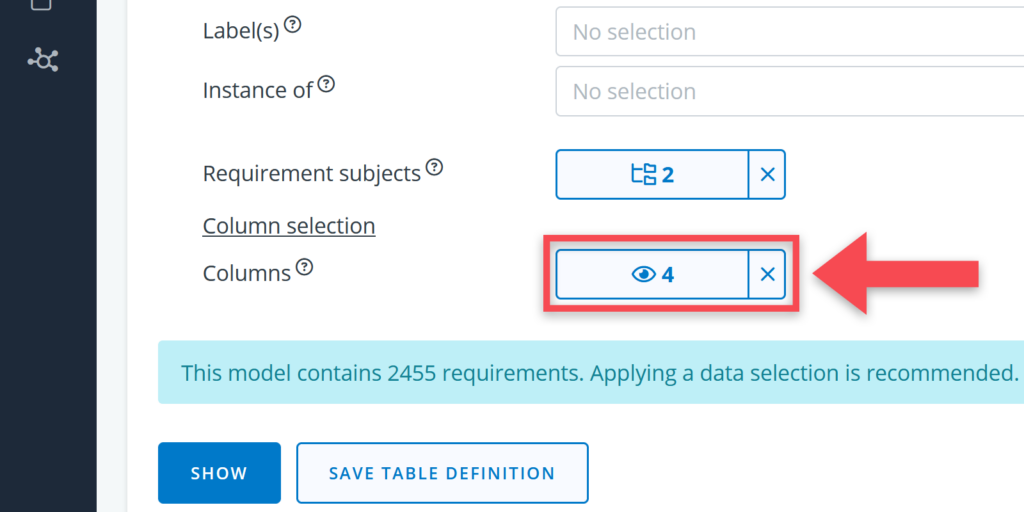The width and height of the screenshot is (1024, 512).
Task: Open Requirement subjects selector showing 2
Action: tap(652, 175)
